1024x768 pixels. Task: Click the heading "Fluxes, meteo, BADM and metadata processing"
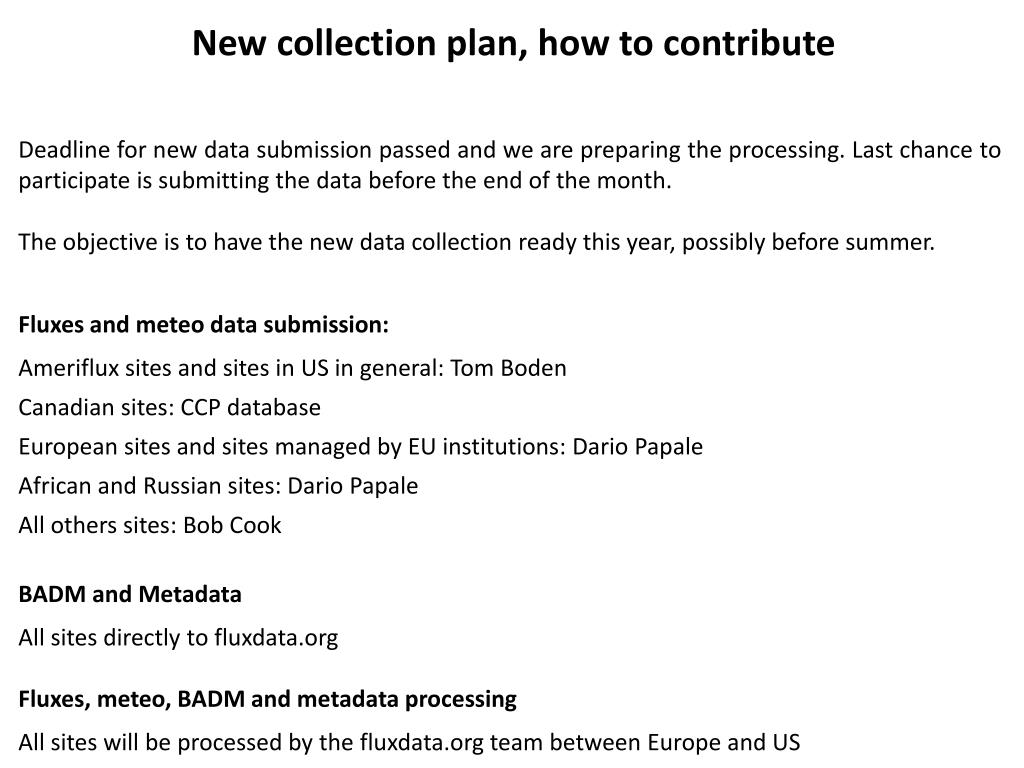(268, 699)
